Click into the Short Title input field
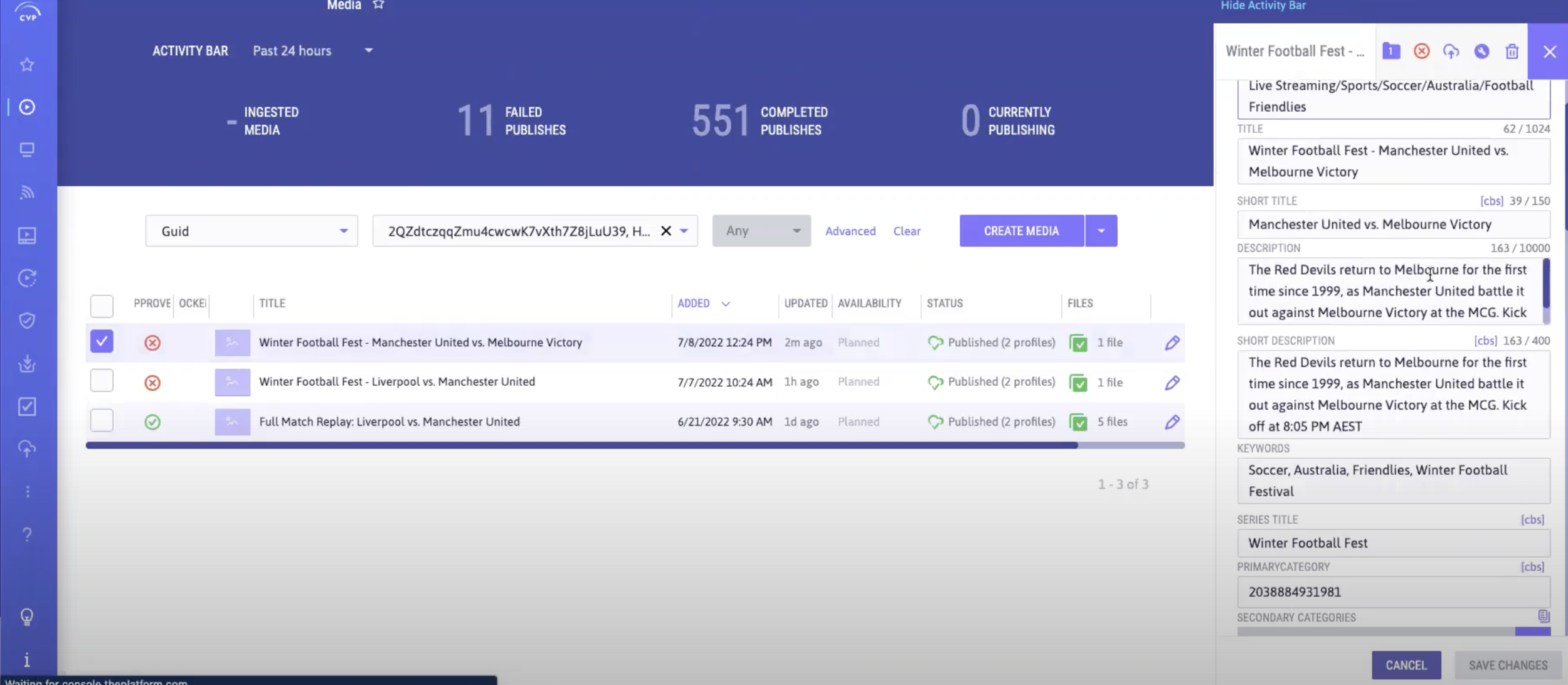Viewport: 1568px width, 685px height. click(1392, 225)
